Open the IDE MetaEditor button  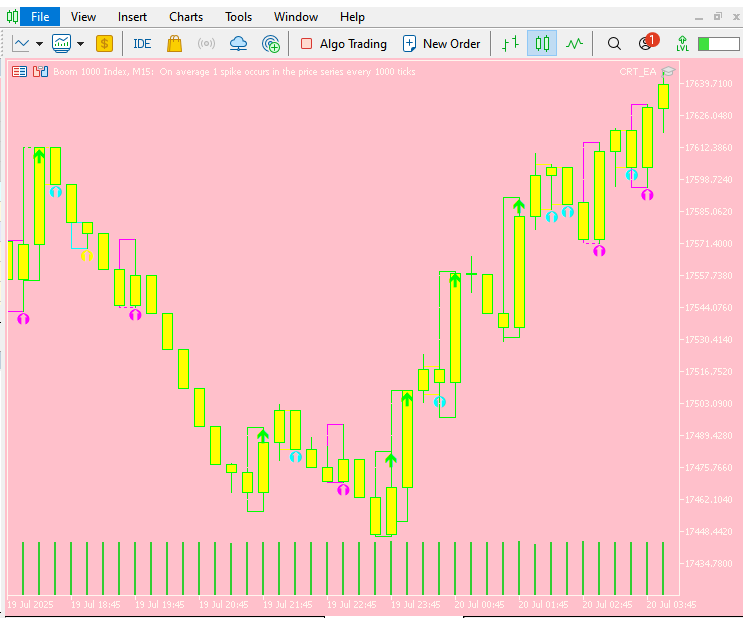(x=142, y=44)
